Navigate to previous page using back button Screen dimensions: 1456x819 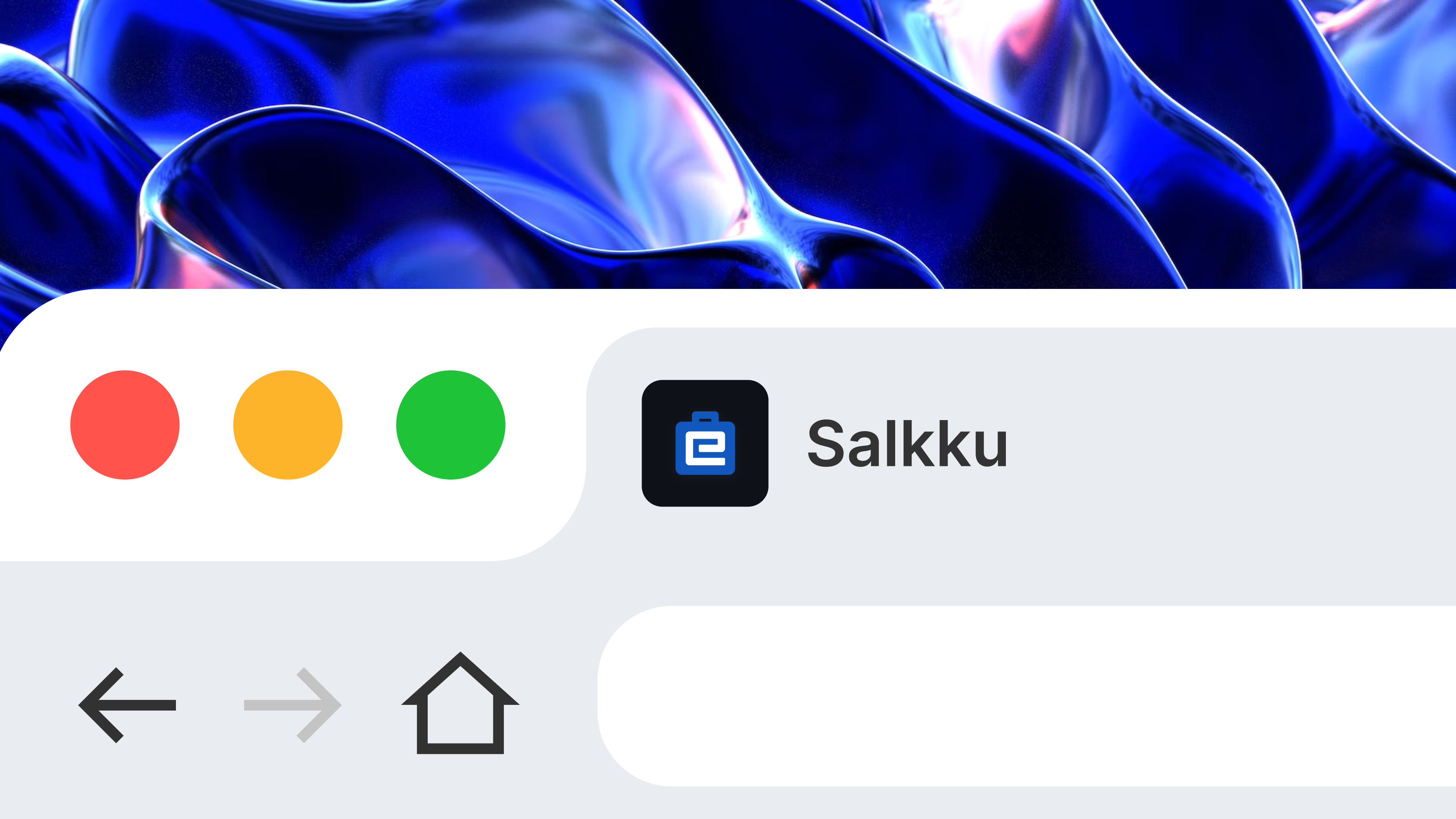coord(127,705)
